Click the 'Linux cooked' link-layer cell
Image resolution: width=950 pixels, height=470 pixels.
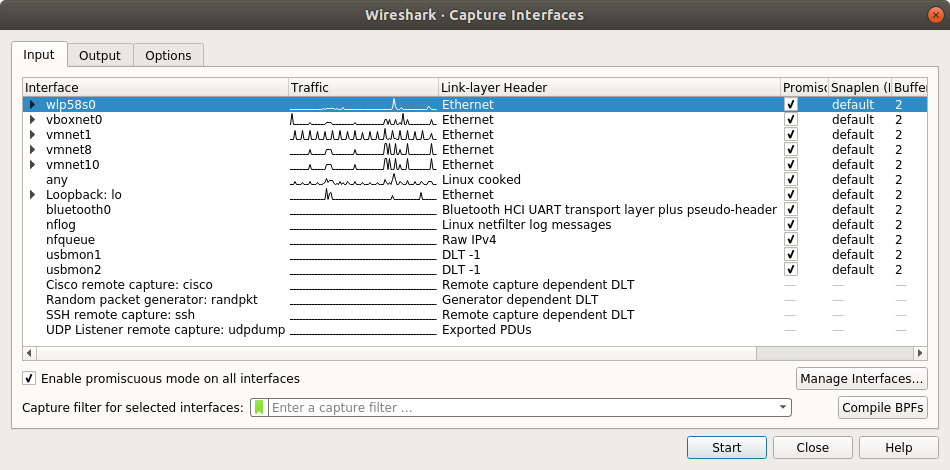click(x=481, y=179)
